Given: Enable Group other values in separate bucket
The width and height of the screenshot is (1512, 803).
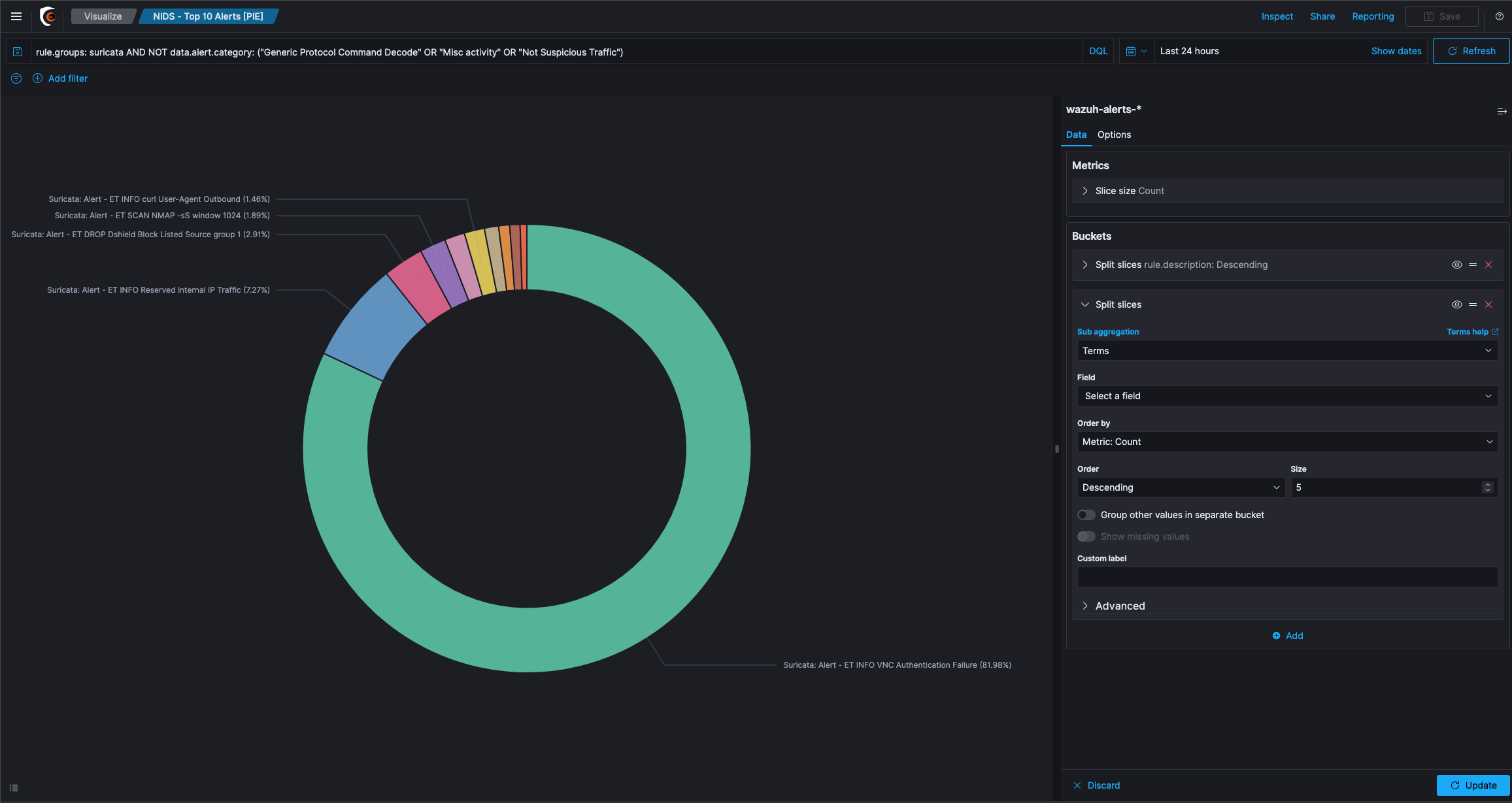Looking at the screenshot, I should point(1086,515).
